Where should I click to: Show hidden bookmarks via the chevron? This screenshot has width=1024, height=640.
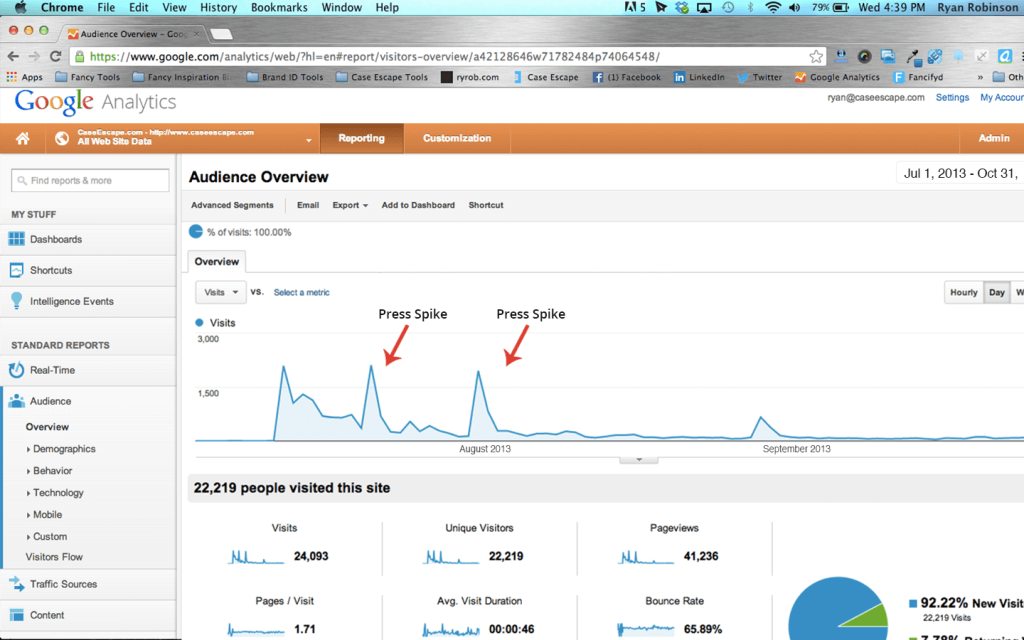pos(980,77)
